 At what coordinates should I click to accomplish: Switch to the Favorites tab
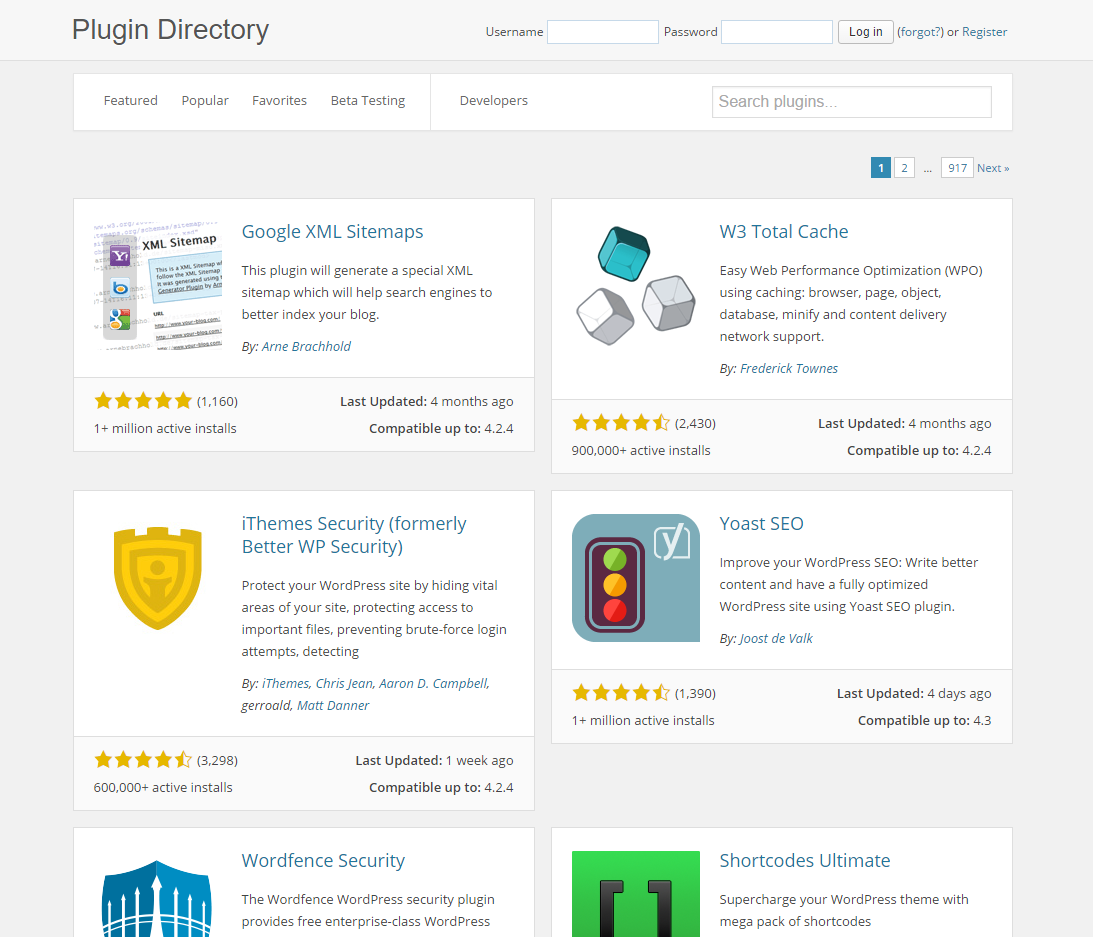click(x=280, y=100)
